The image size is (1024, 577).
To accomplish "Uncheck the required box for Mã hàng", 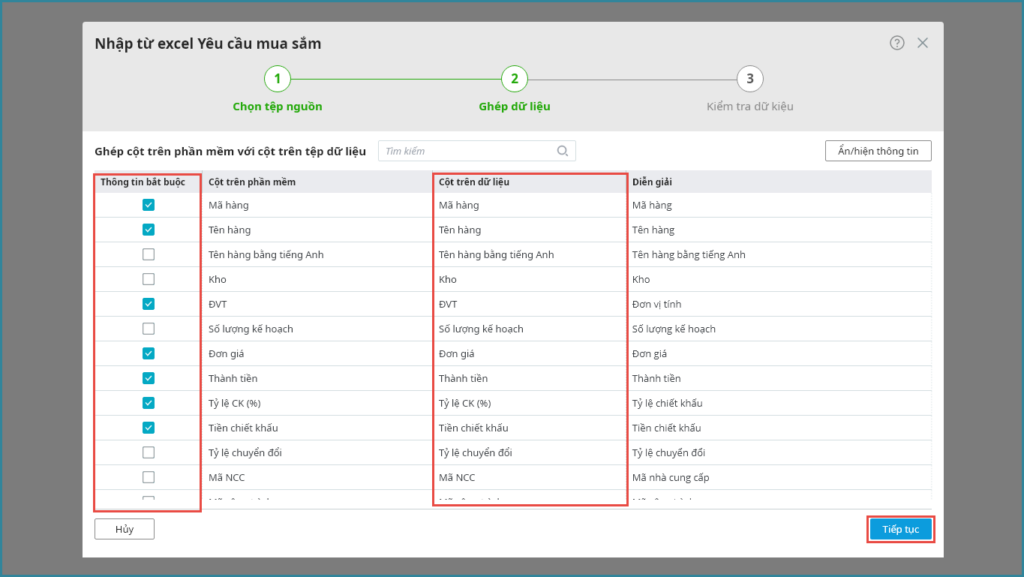I will (148, 205).
